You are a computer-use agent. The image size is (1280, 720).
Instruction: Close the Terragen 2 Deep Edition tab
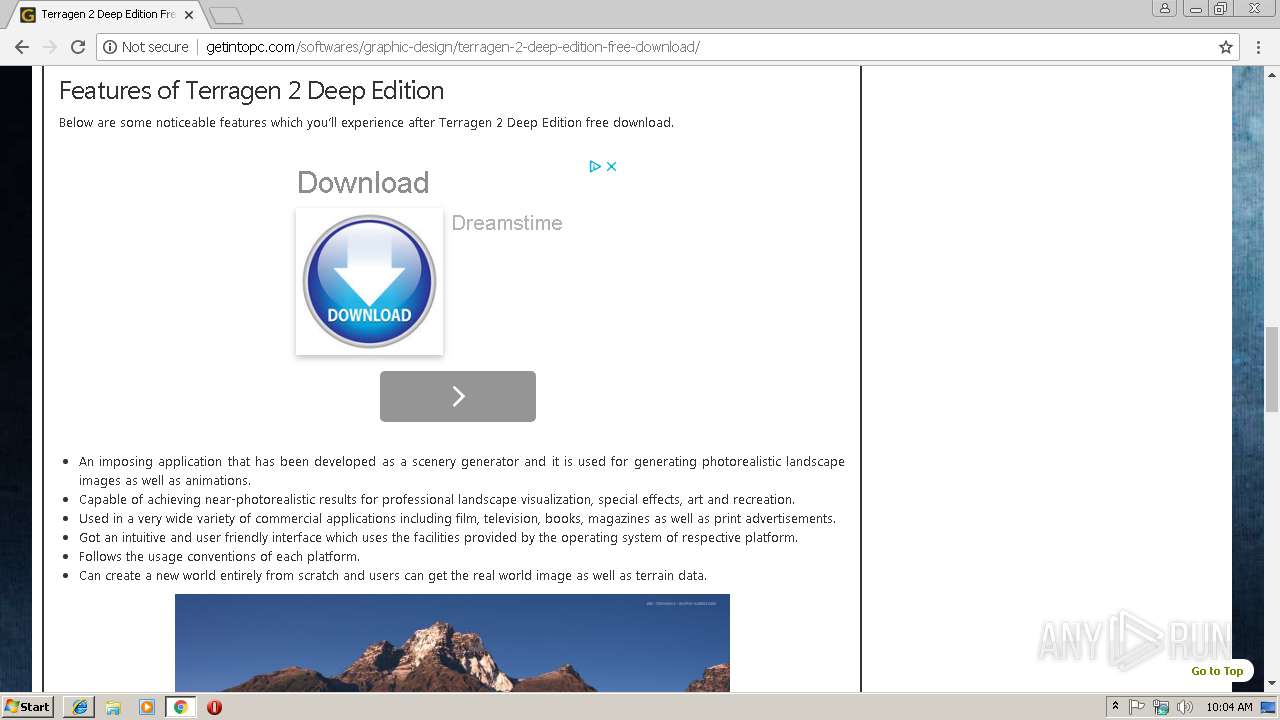(x=189, y=15)
